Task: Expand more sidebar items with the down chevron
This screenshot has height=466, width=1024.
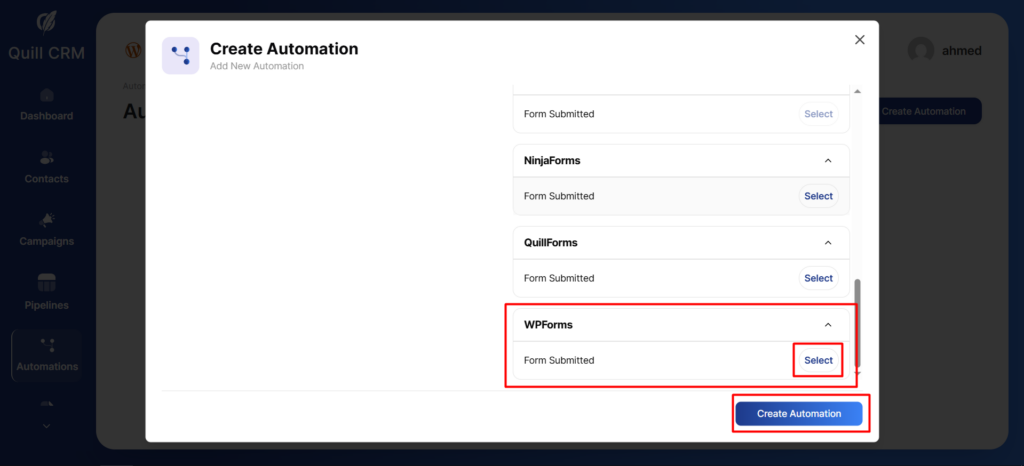Action: [x=46, y=426]
